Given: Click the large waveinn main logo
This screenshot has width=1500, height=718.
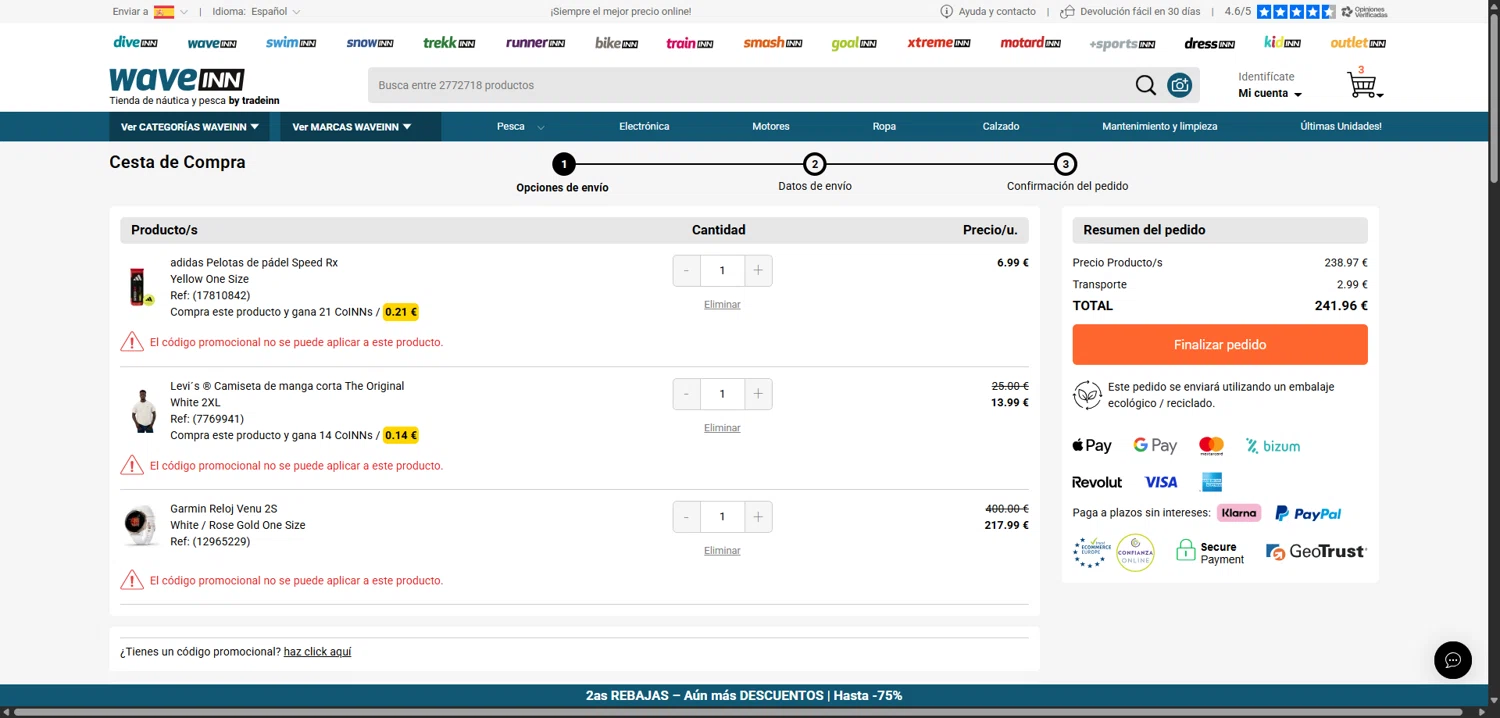Looking at the screenshot, I should [177, 80].
